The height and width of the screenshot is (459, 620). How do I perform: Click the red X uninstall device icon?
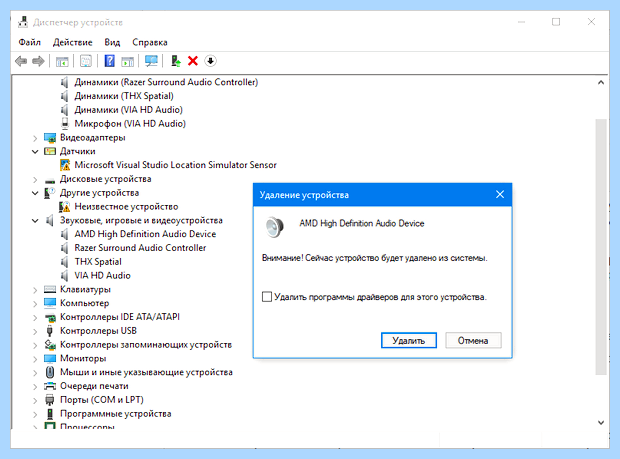tap(193, 61)
